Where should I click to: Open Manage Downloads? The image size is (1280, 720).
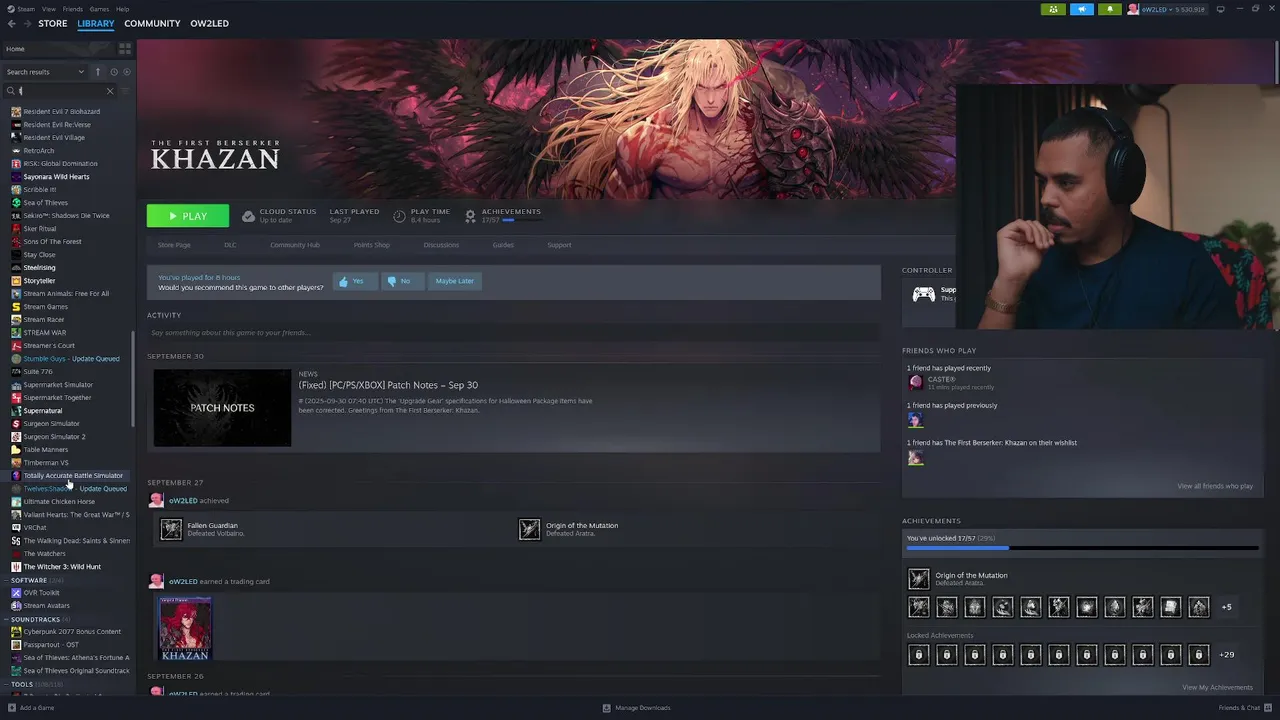point(636,708)
